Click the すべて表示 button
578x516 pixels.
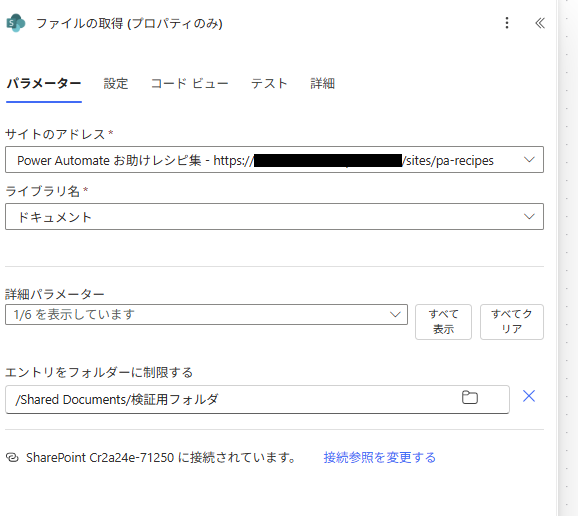click(x=443, y=322)
